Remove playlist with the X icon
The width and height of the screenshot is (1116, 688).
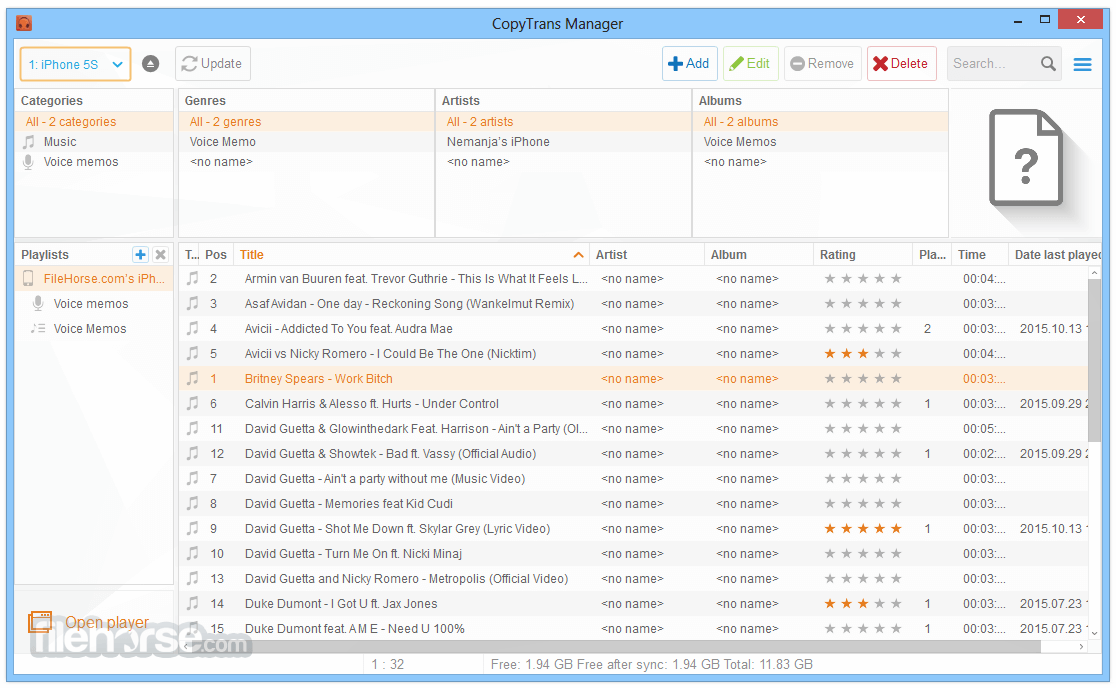(161, 255)
